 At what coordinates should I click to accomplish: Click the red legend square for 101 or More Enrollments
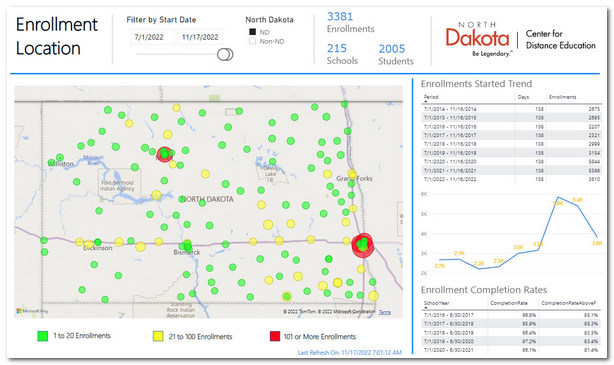tap(275, 336)
